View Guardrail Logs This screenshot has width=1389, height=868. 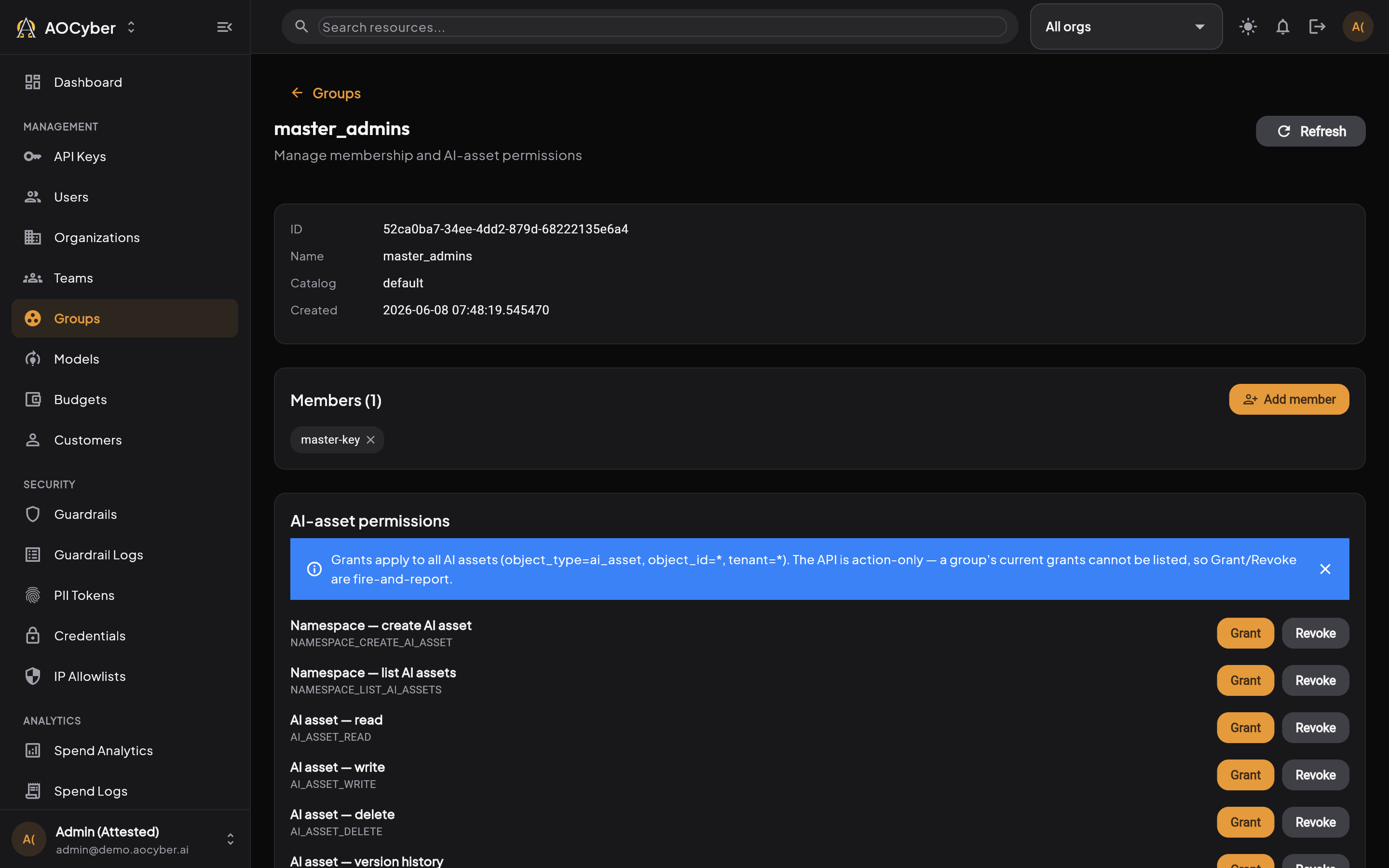124,555
